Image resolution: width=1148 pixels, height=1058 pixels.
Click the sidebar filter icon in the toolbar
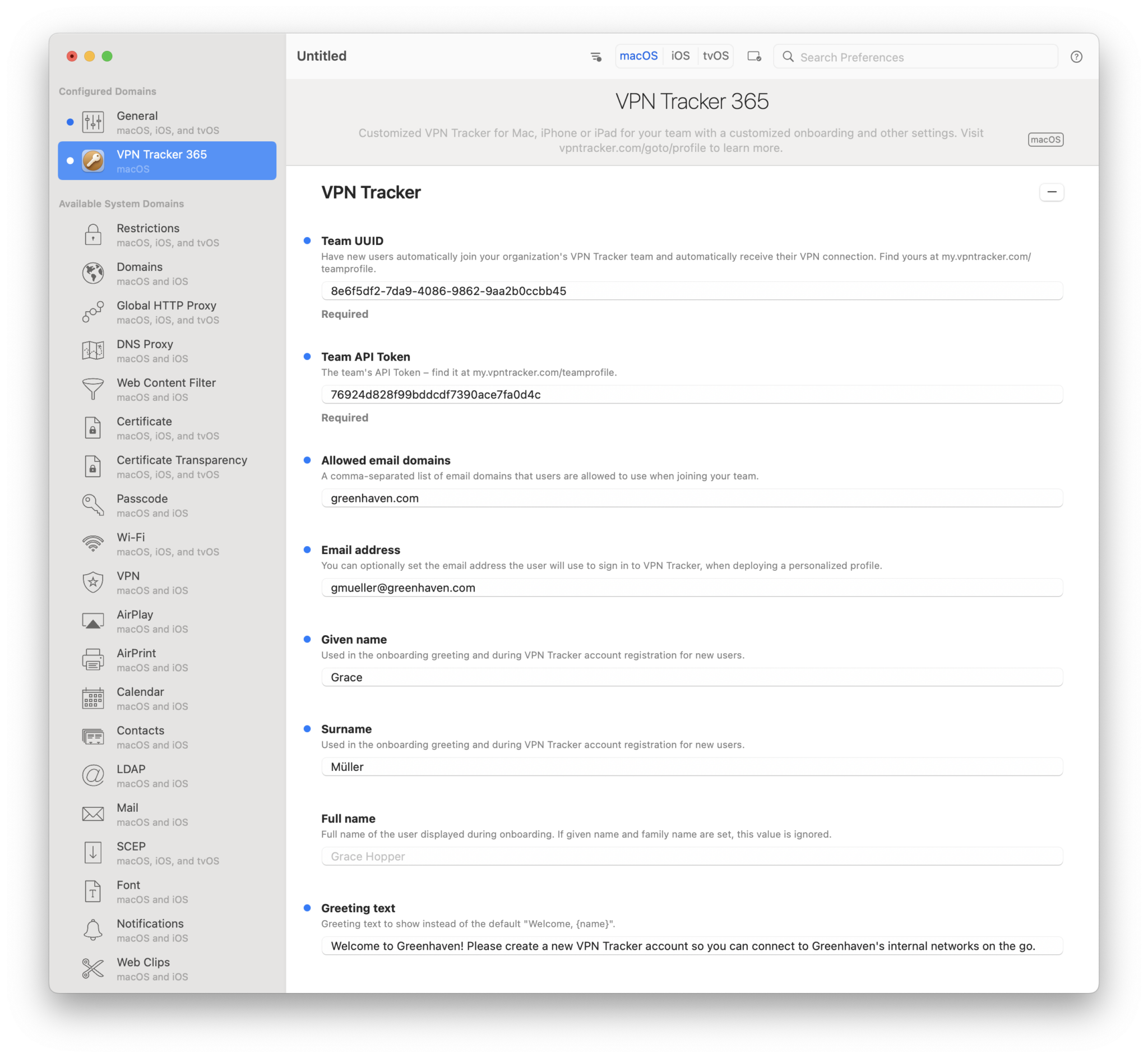click(596, 56)
